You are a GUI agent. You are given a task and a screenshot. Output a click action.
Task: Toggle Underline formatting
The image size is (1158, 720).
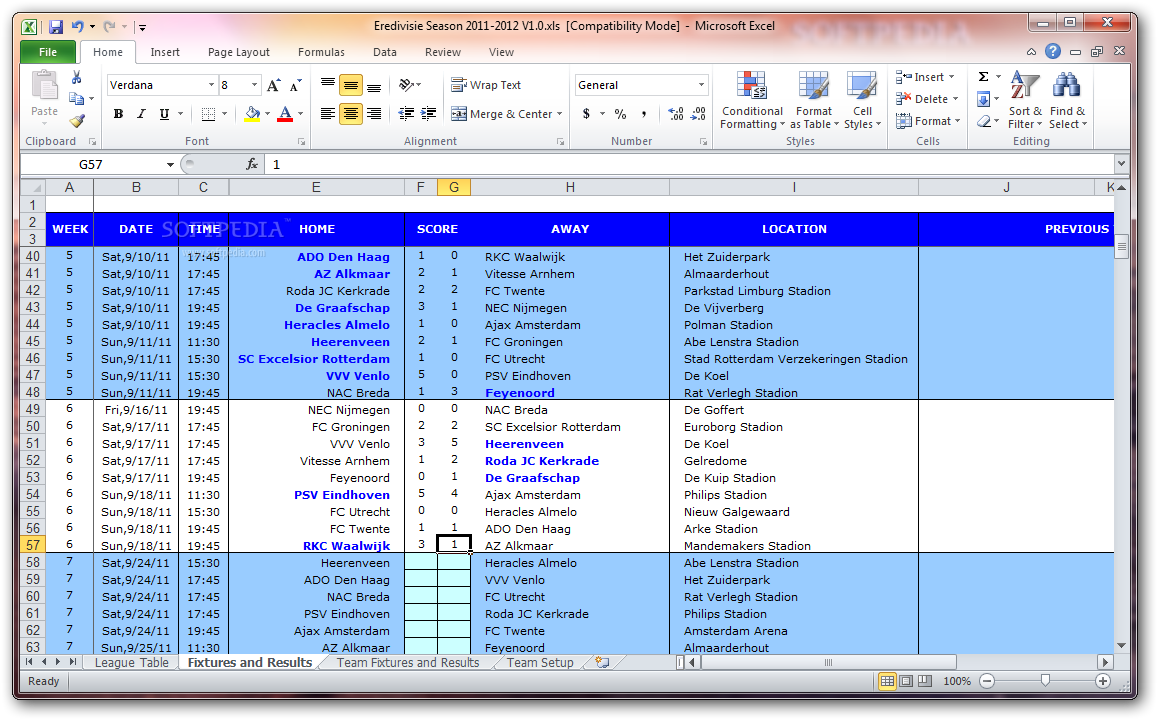164,114
